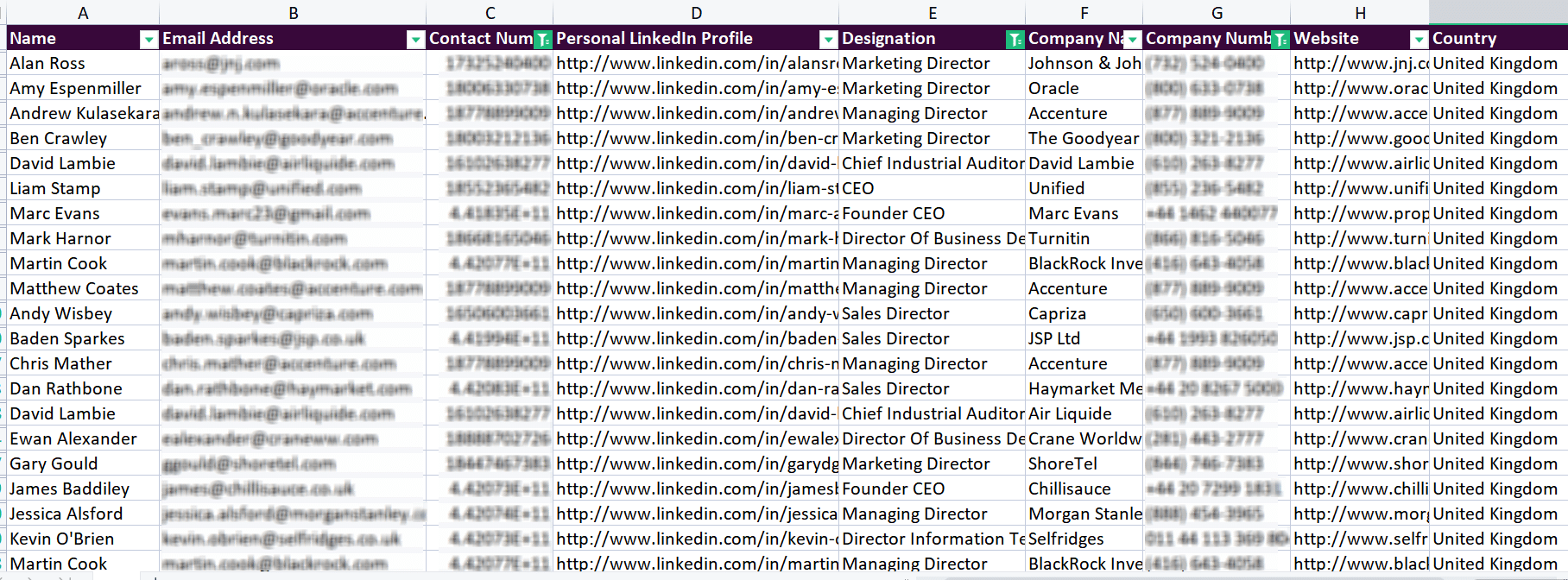Viewport: 1568px width, 580px height.
Task: Select column B by its header letter
Action: click(x=294, y=13)
